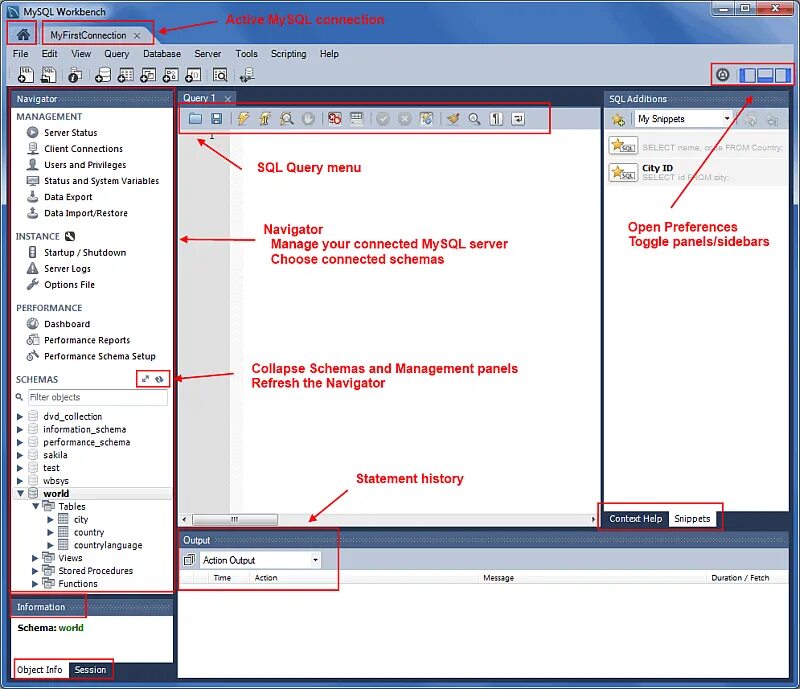Toggle word wrapping in editor
800x689 pixels.
(518, 119)
